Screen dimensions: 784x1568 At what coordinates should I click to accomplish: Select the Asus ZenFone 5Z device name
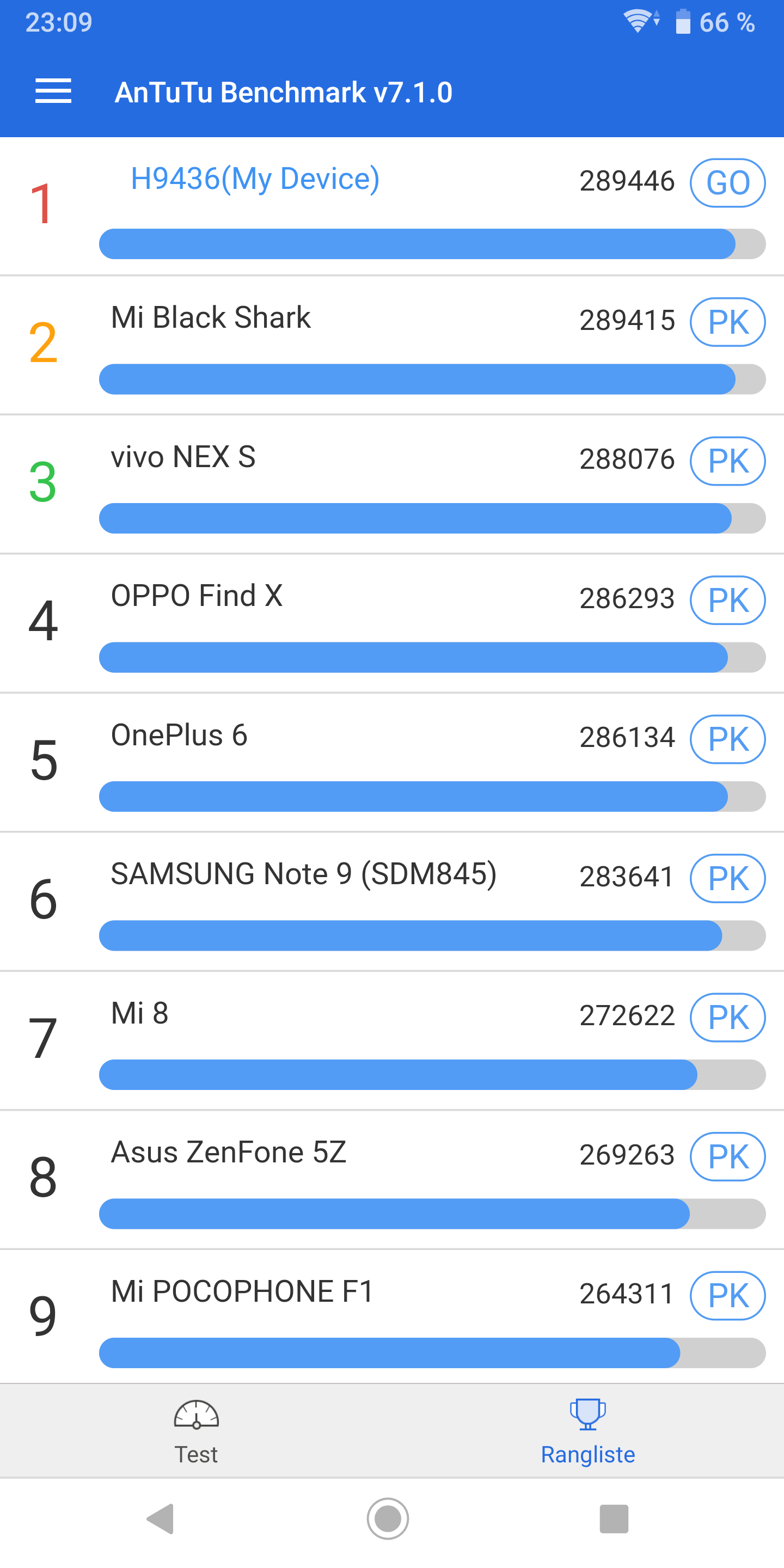(228, 1152)
